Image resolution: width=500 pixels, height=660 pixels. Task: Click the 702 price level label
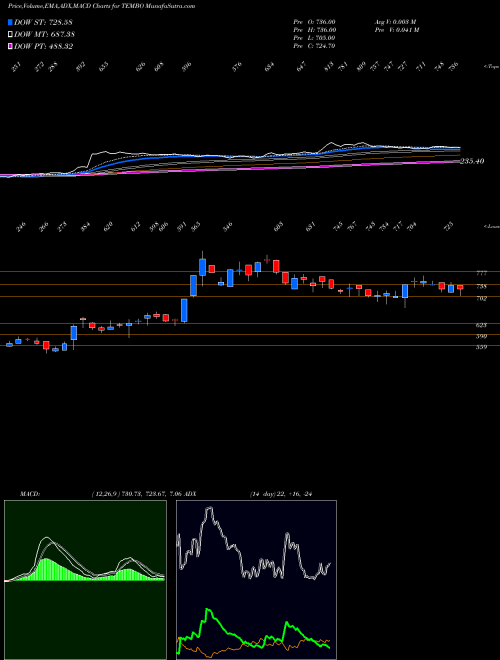481,298
